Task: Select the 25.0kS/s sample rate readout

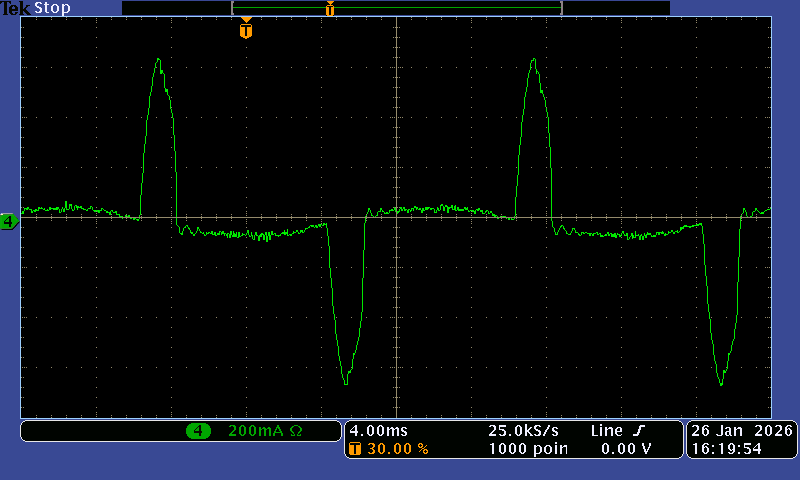Action: tap(521, 430)
